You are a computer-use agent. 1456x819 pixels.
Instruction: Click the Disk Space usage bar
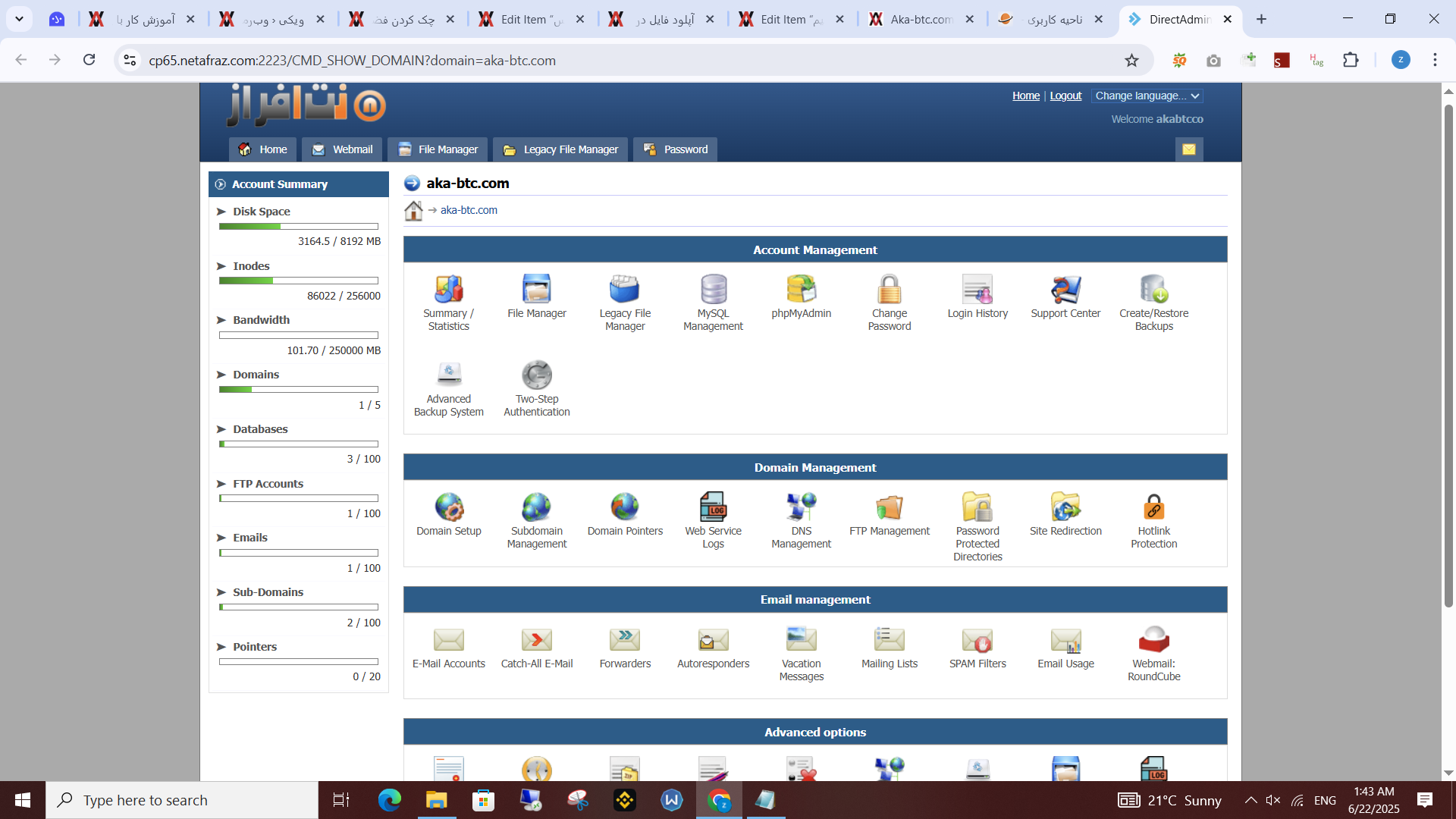click(x=299, y=226)
